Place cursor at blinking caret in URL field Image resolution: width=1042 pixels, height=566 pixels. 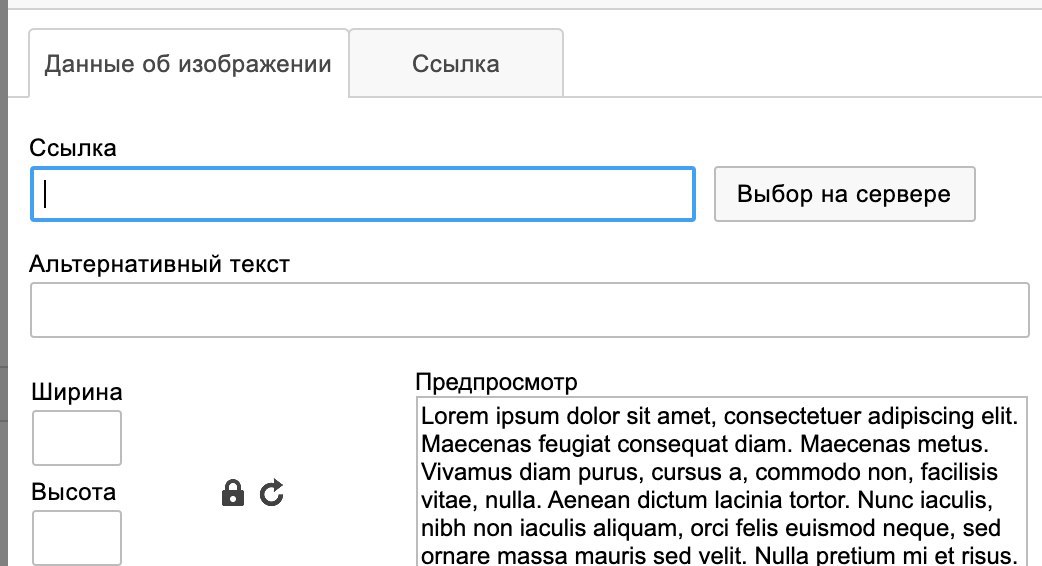pos(45,194)
